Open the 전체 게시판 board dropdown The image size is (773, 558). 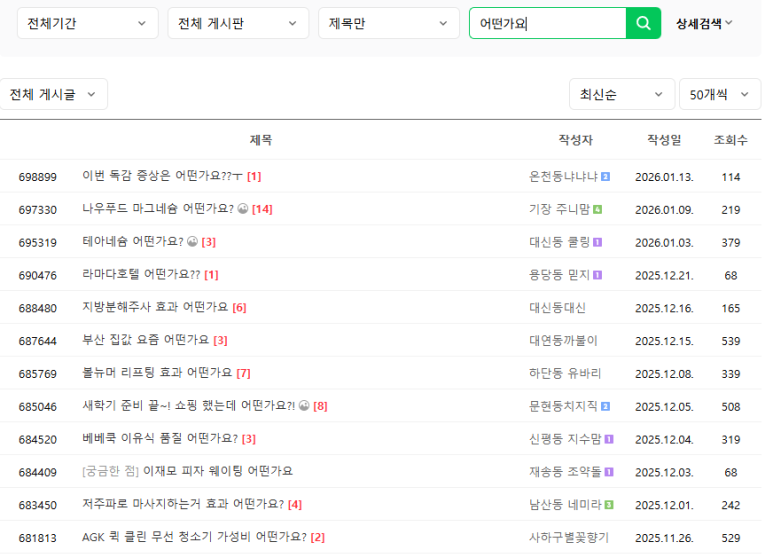[238, 23]
